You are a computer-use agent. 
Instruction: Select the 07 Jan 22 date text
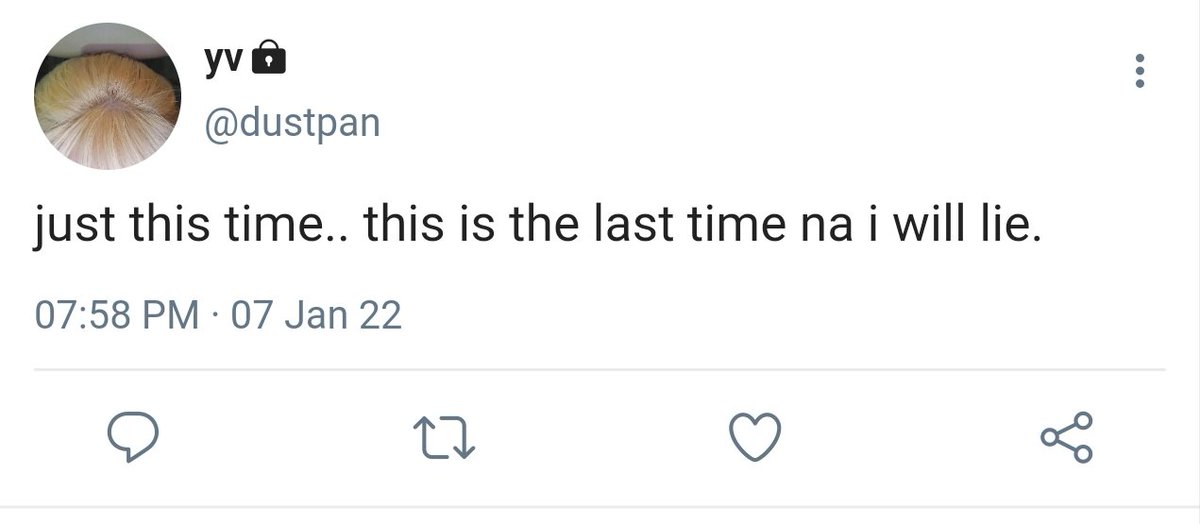(x=315, y=317)
